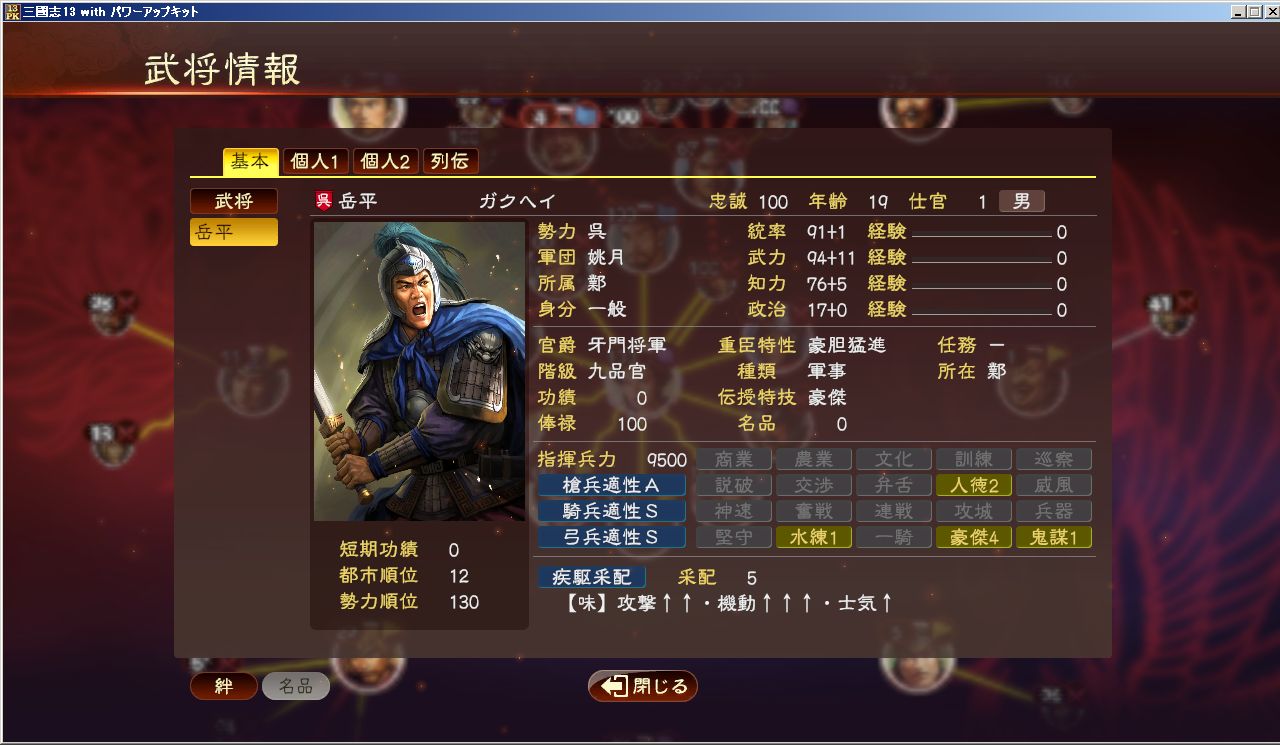Select 岳平 in the officer list

pos(234,232)
